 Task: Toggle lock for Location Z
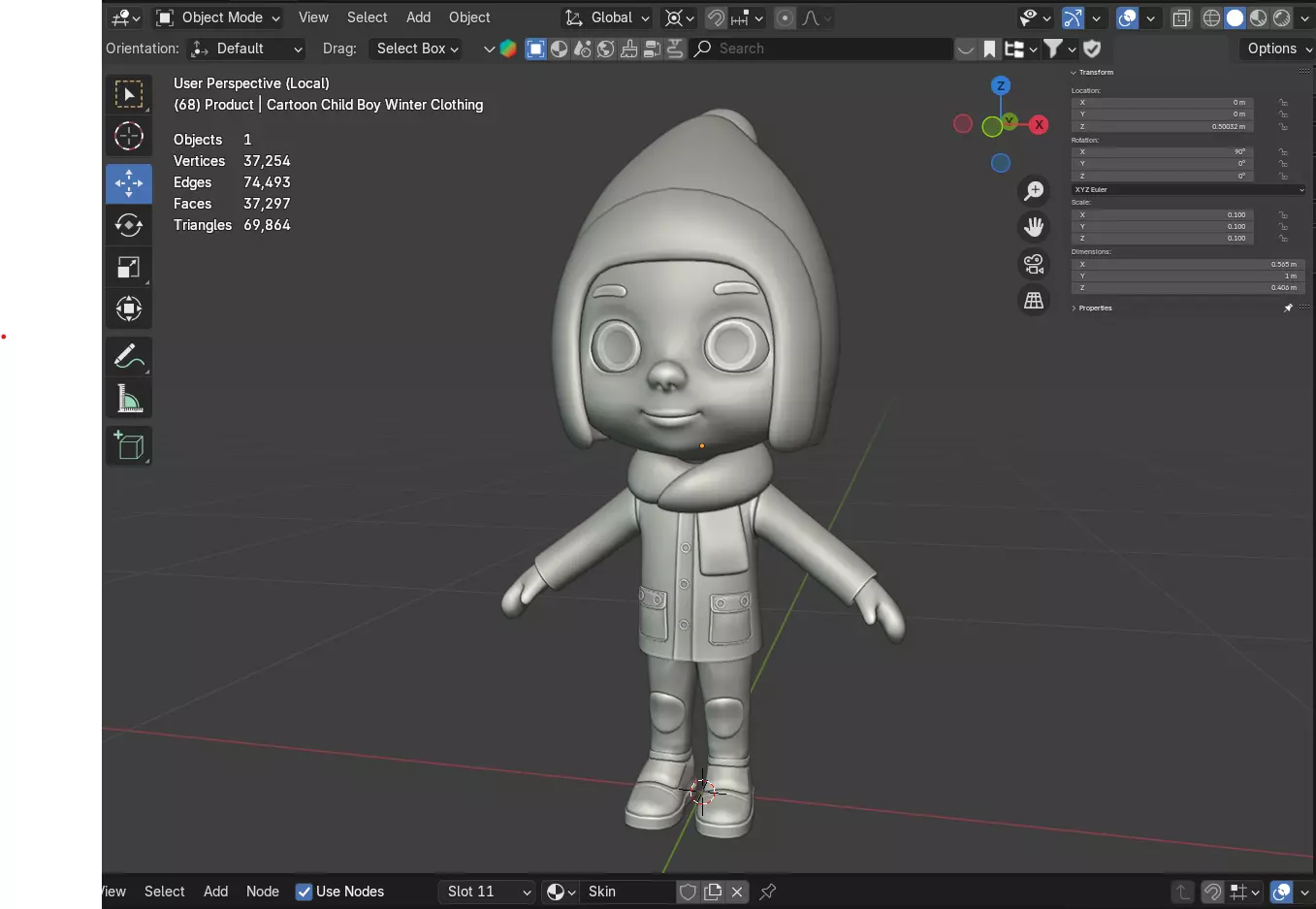[1283, 126]
